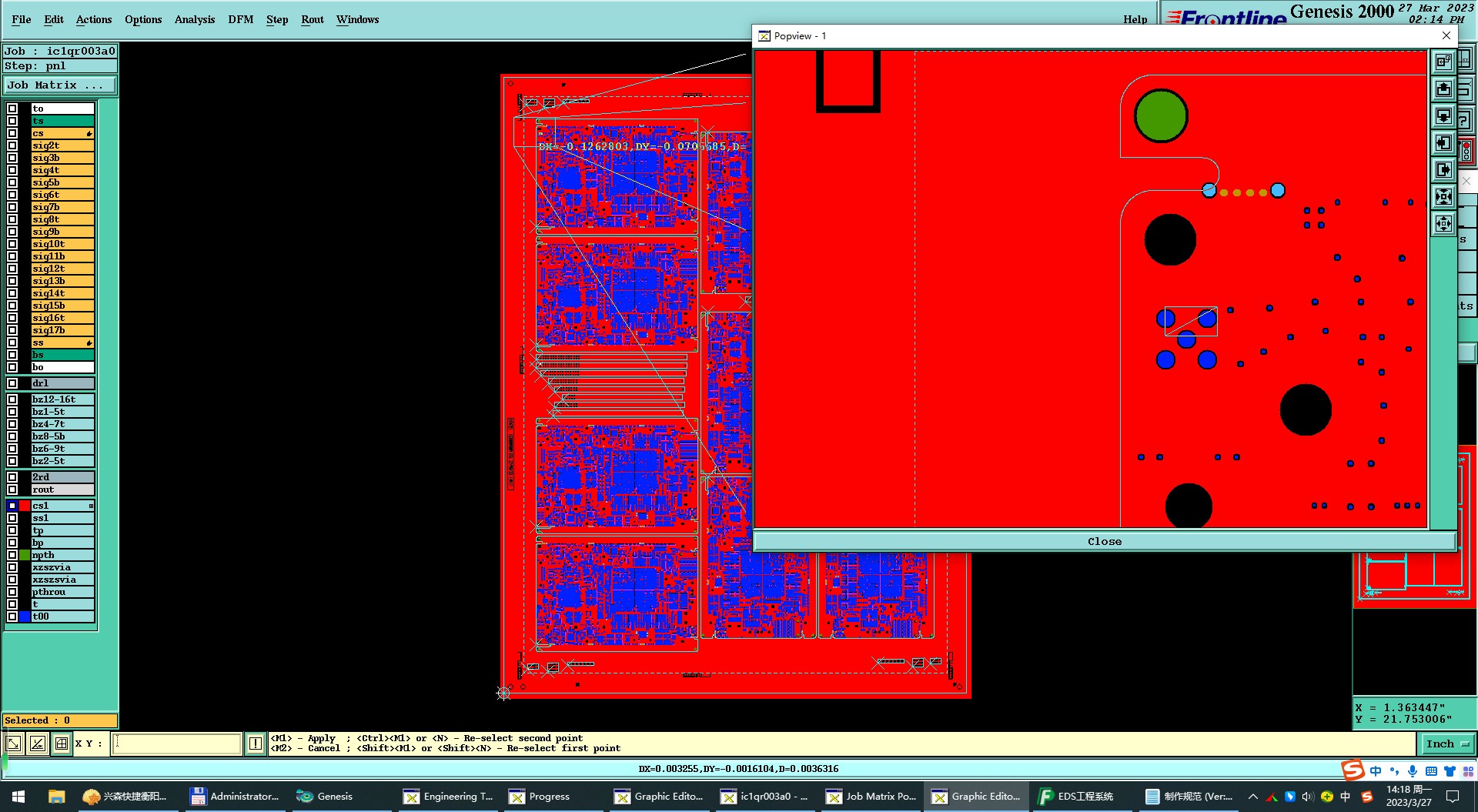Open the Windows Start menu
This screenshot has height=812, width=1478.
tap(18, 797)
